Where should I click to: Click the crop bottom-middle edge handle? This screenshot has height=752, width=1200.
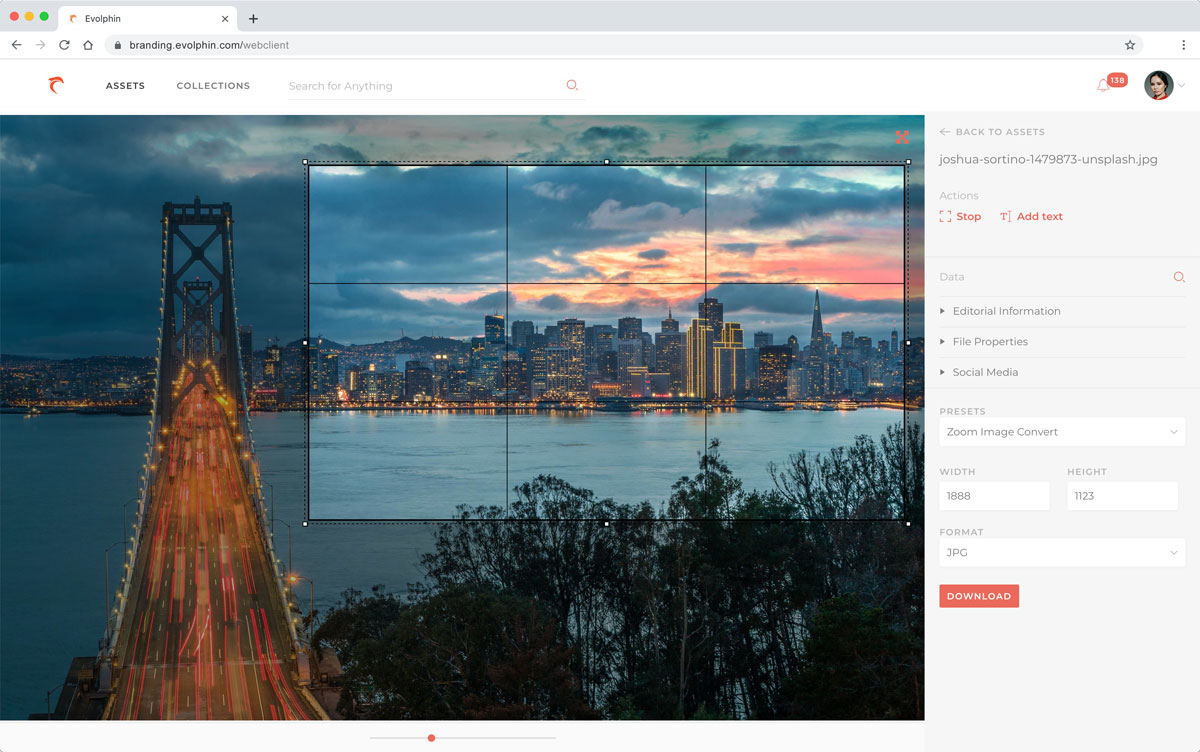[x=607, y=523]
